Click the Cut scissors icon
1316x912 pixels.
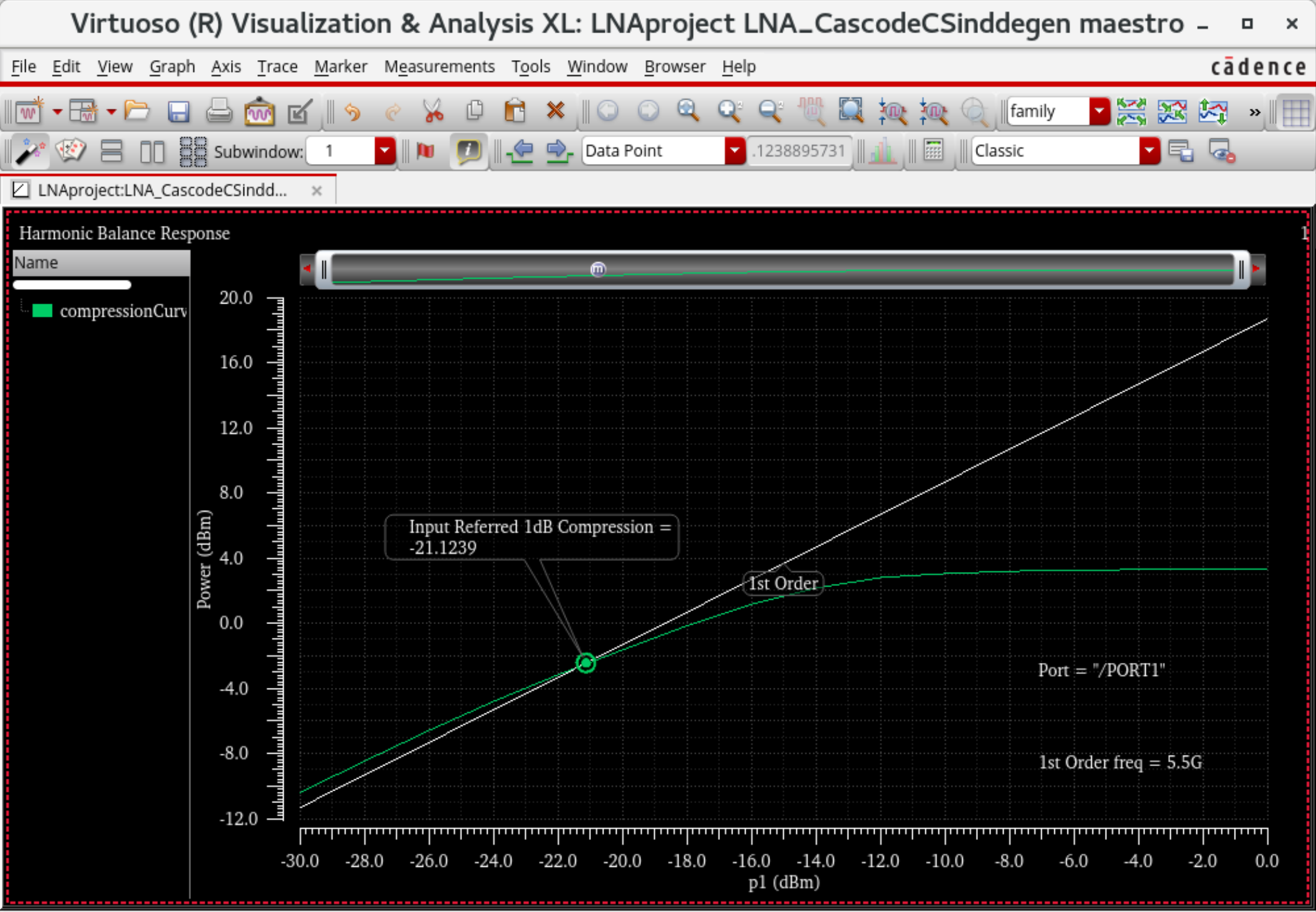(x=433, y=111)
